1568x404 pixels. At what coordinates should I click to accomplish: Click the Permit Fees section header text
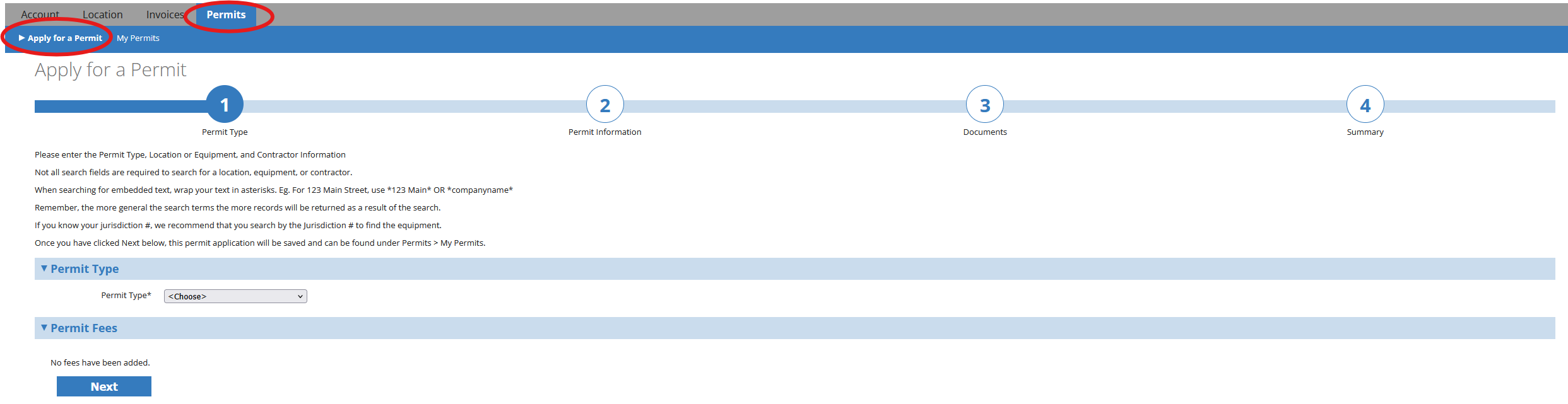[x=84, y=328]
